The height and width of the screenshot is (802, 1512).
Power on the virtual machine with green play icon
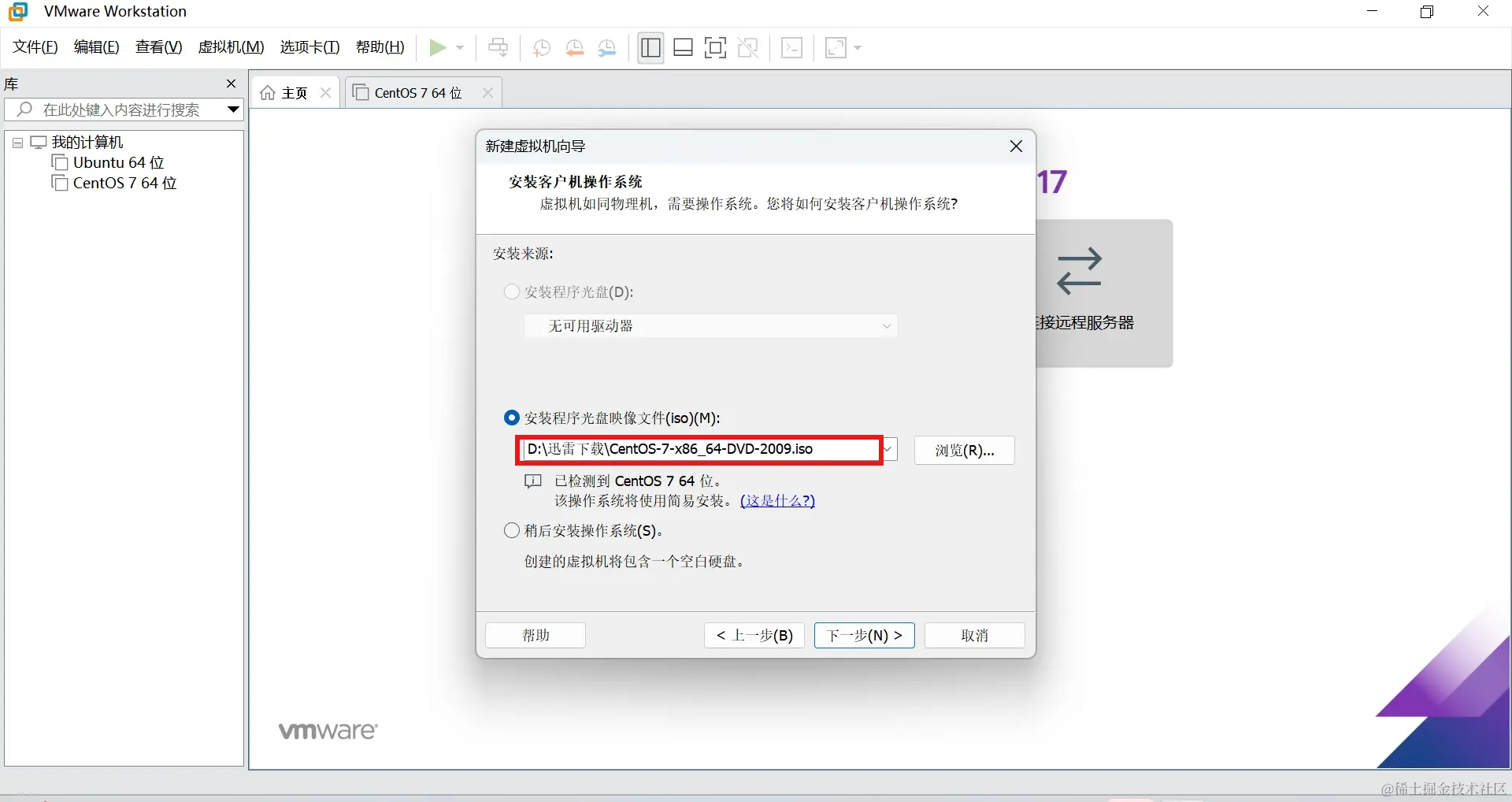click(437, 48)
